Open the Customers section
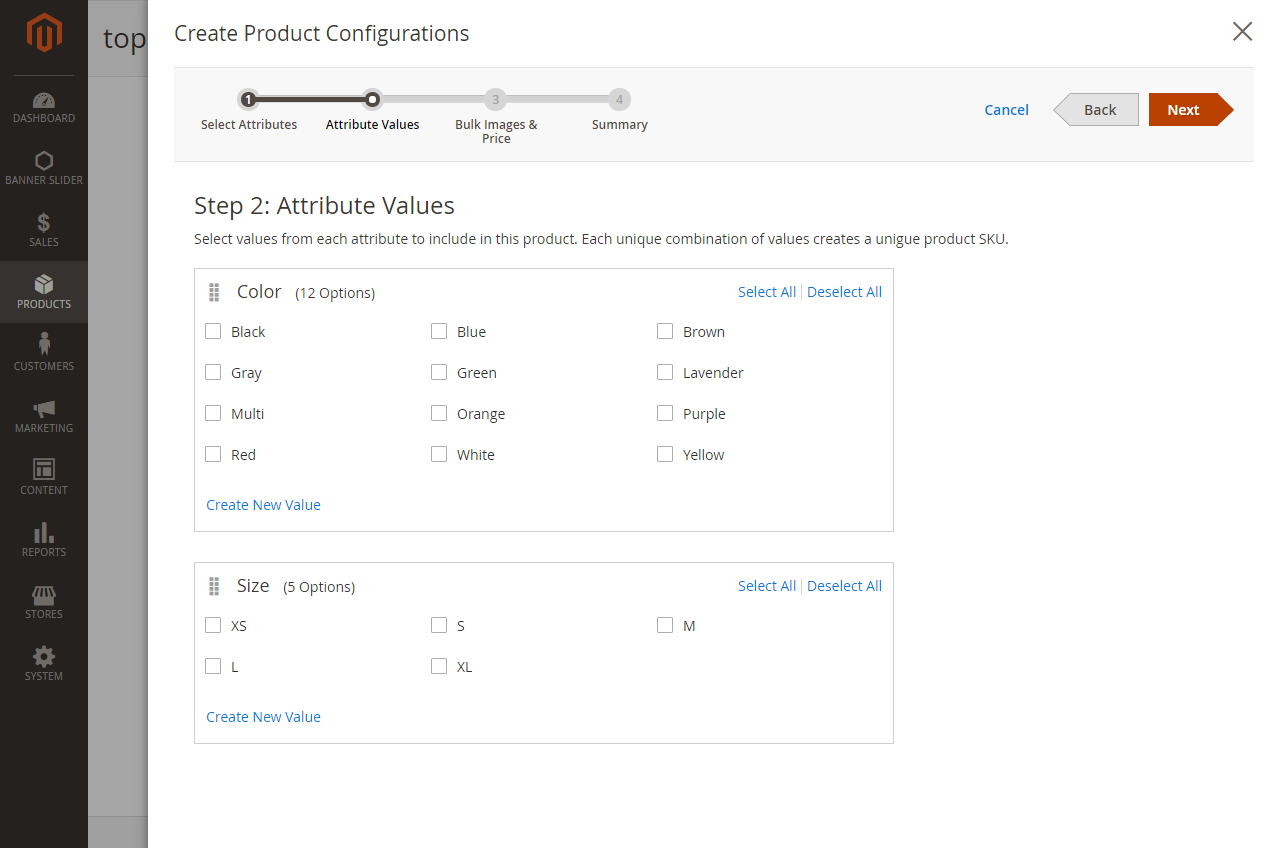Image resolution: width=1263 pixels, height=848 pixels. tap(44, 353)
